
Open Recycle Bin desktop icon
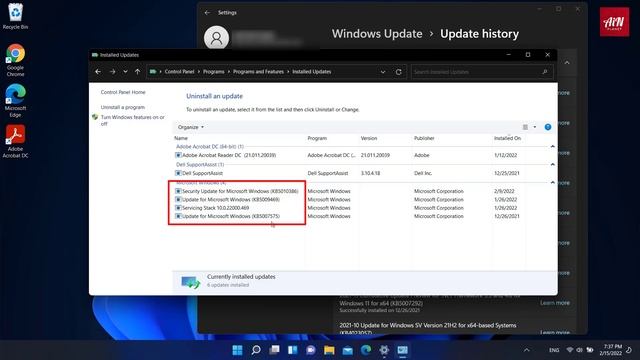click(15, 16)
